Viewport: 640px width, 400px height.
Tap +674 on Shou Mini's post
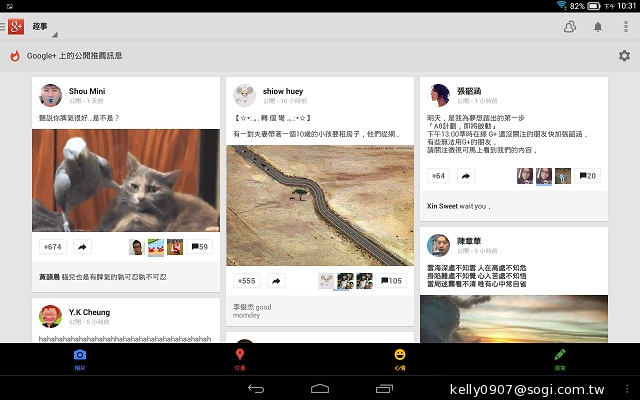click(53, 247)
